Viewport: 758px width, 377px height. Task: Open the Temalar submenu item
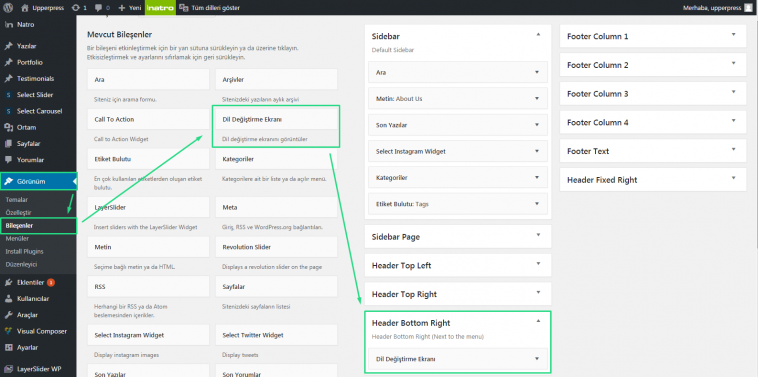[17, 200]
